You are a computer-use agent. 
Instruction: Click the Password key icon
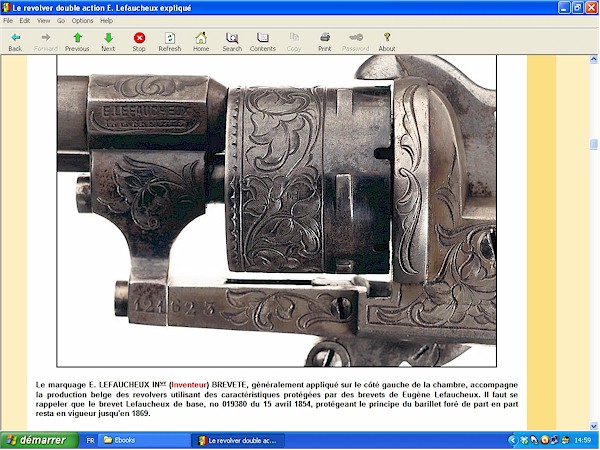click(x=356, y=38)
